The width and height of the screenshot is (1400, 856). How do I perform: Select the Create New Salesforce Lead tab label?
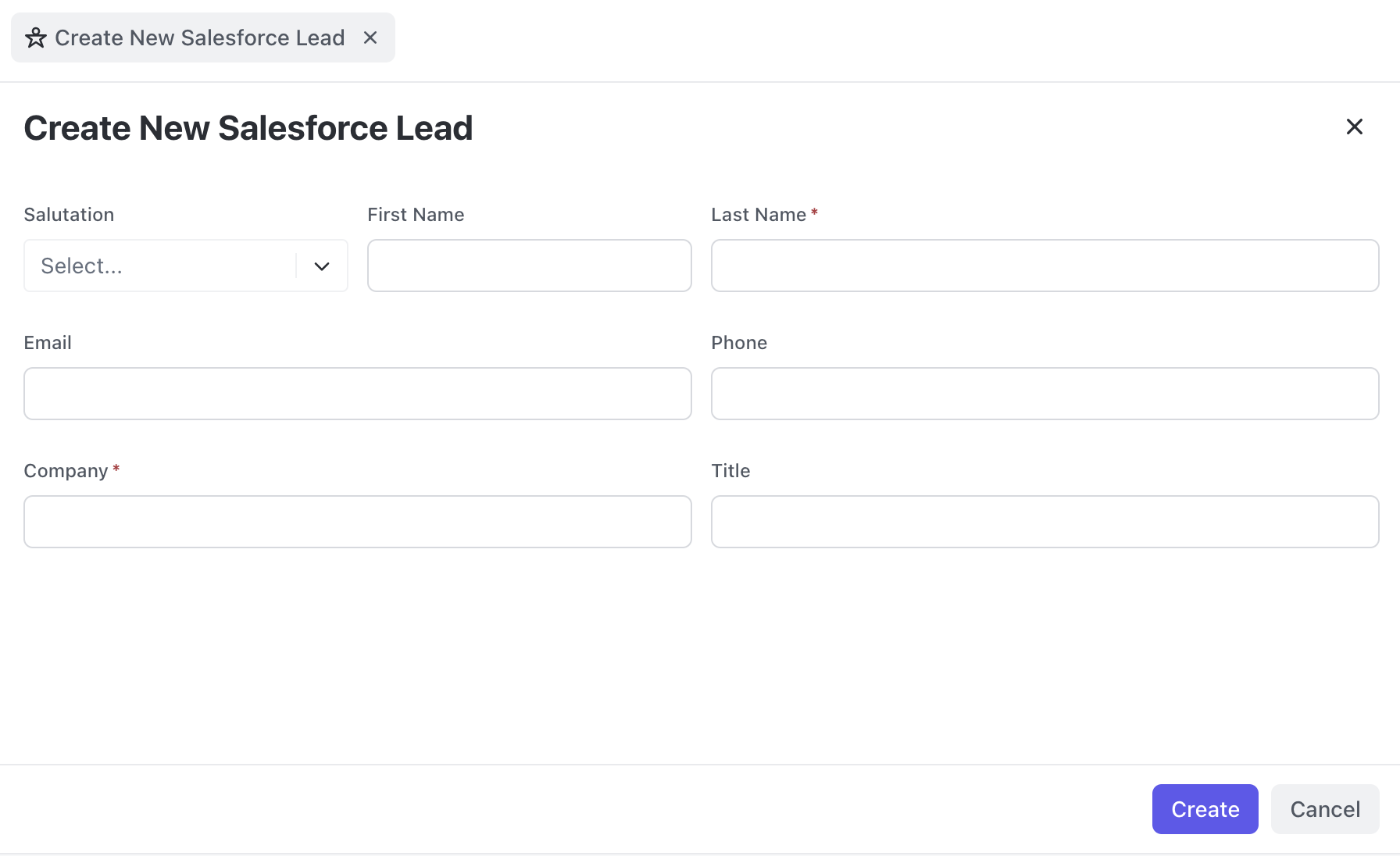(199, 37)
